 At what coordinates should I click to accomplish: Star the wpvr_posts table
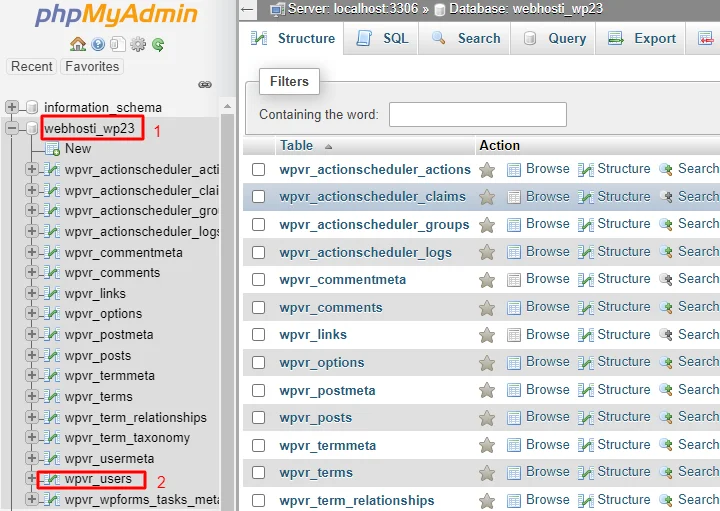click(x=487, y=418)
